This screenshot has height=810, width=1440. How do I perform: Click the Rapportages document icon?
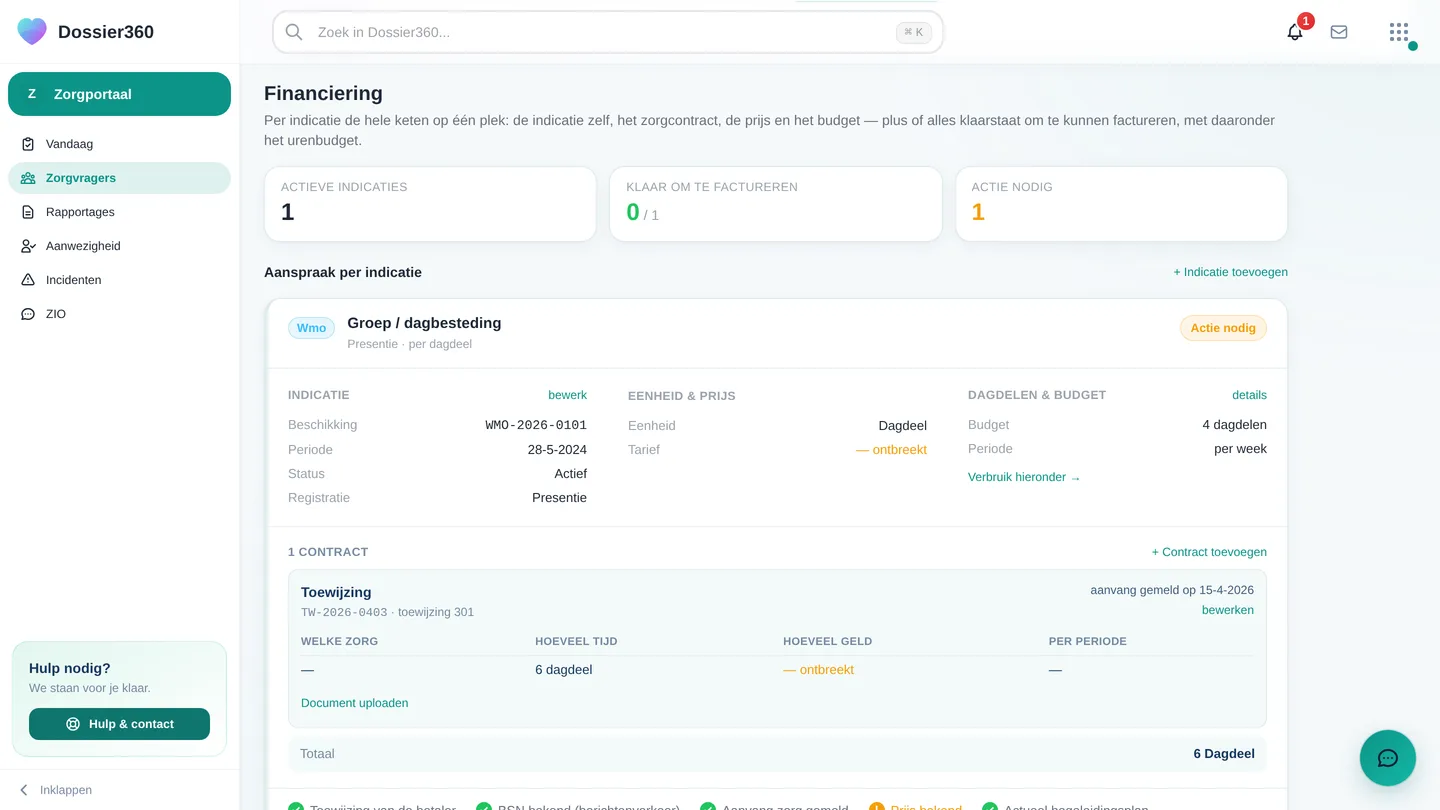coord(28,212)
